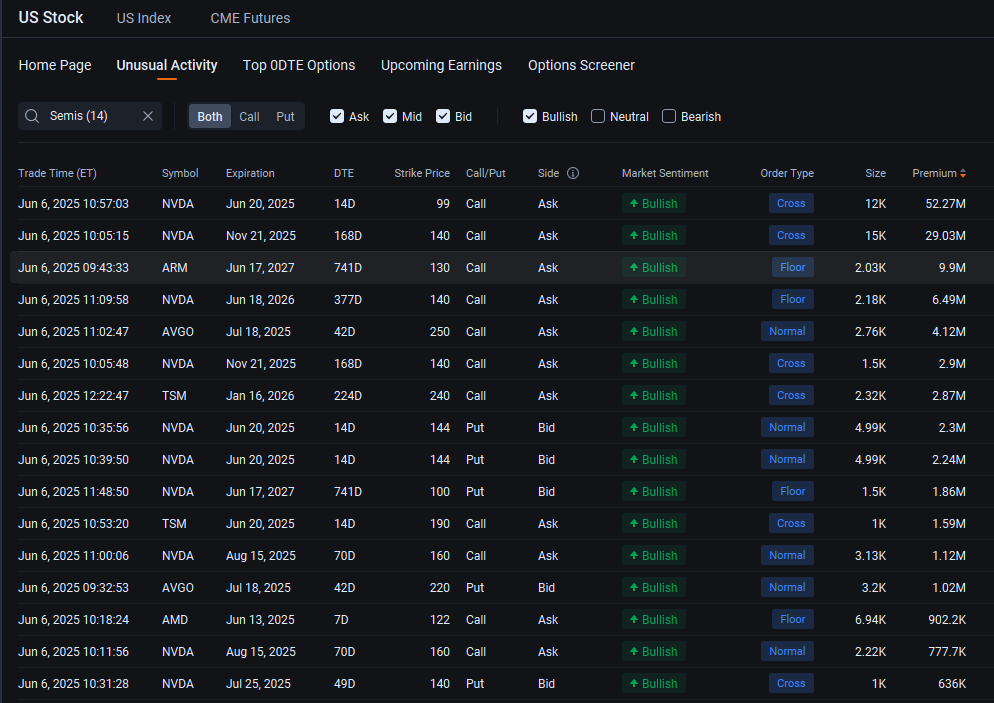Screen dimensions: 994x703
Task: Click Normal tag on 11:02:47 AVGO row
Action: point(787,332)
